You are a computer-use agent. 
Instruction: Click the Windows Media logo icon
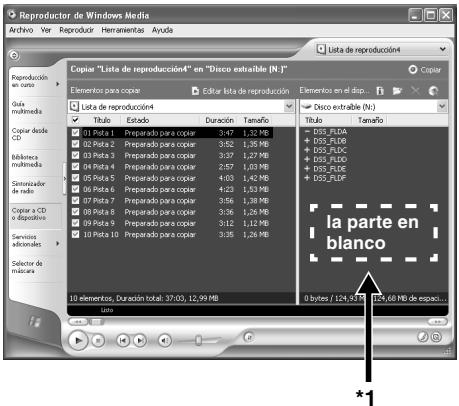tap(34, 321)
